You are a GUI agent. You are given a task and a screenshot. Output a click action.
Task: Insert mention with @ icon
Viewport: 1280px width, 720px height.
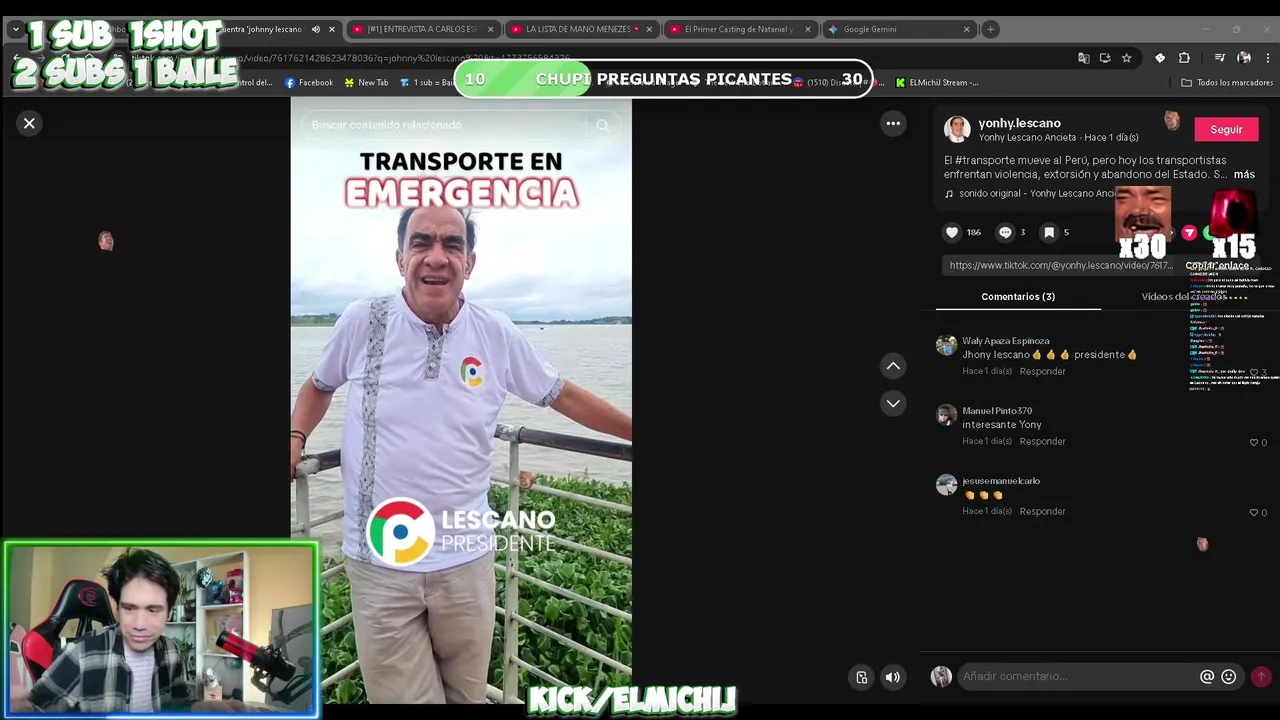tap(1207, 677)
